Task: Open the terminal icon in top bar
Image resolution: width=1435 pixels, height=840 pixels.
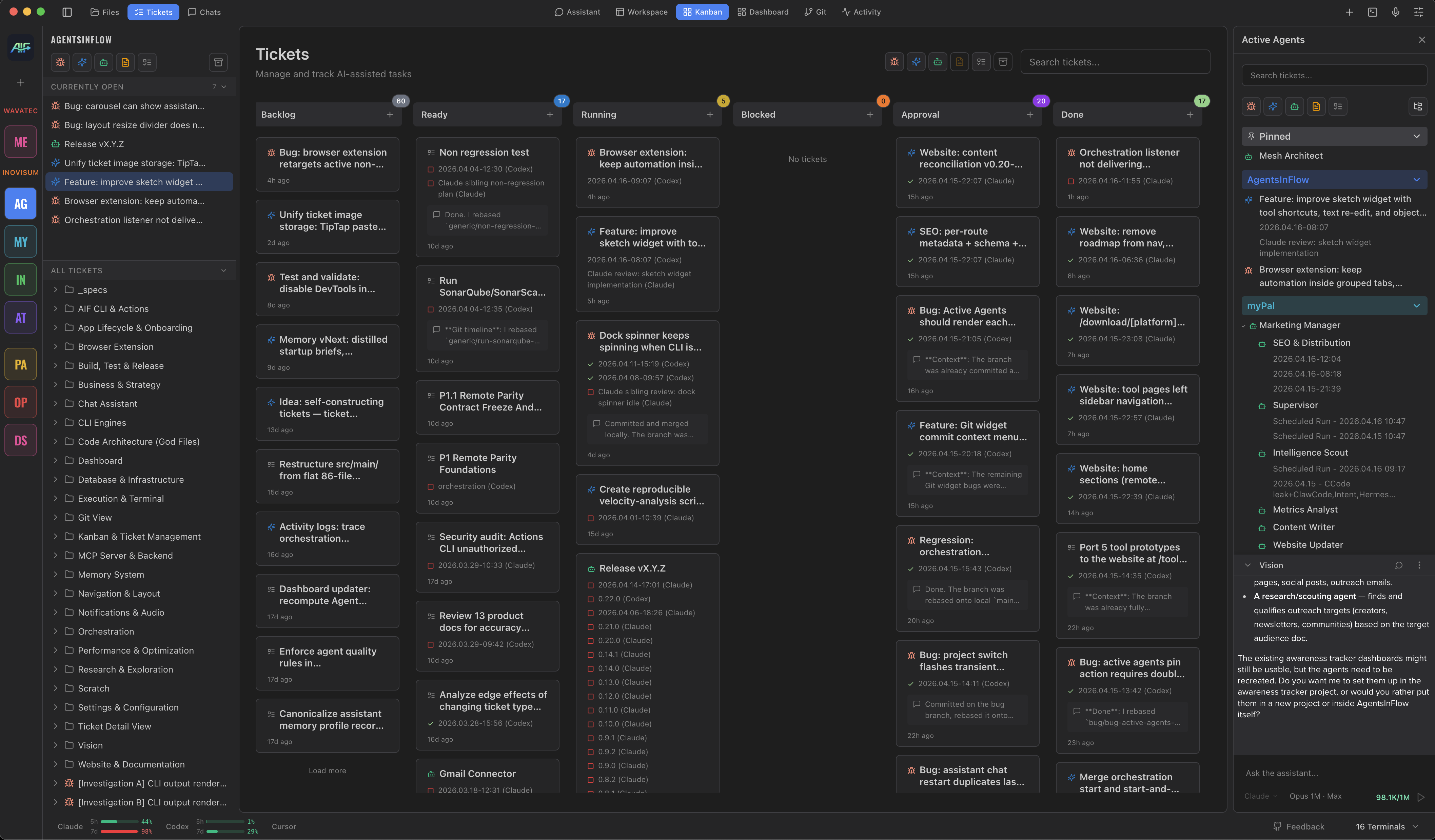Action: (x=1372, y=12)
